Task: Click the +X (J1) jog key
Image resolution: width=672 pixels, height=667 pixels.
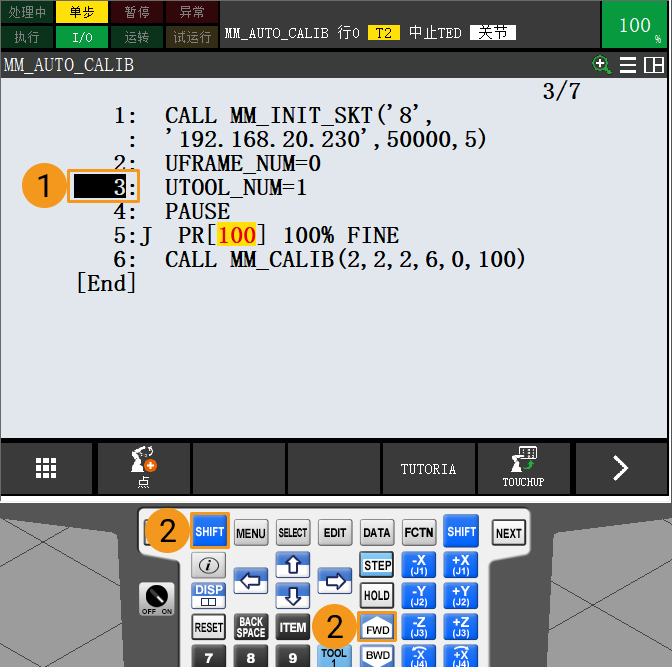Action: click(x=461, y=565)
